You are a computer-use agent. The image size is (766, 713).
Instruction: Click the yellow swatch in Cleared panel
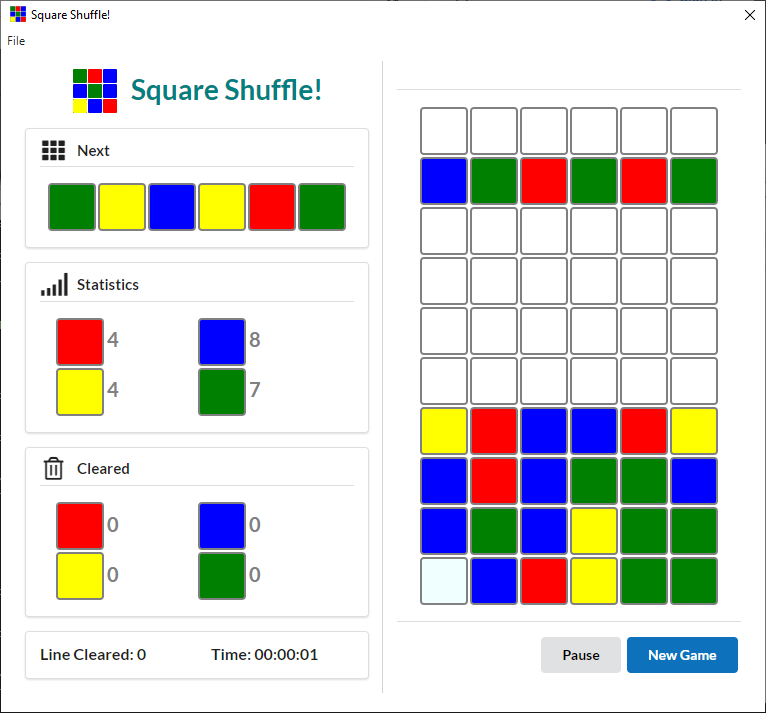click(x=80, y=576)
